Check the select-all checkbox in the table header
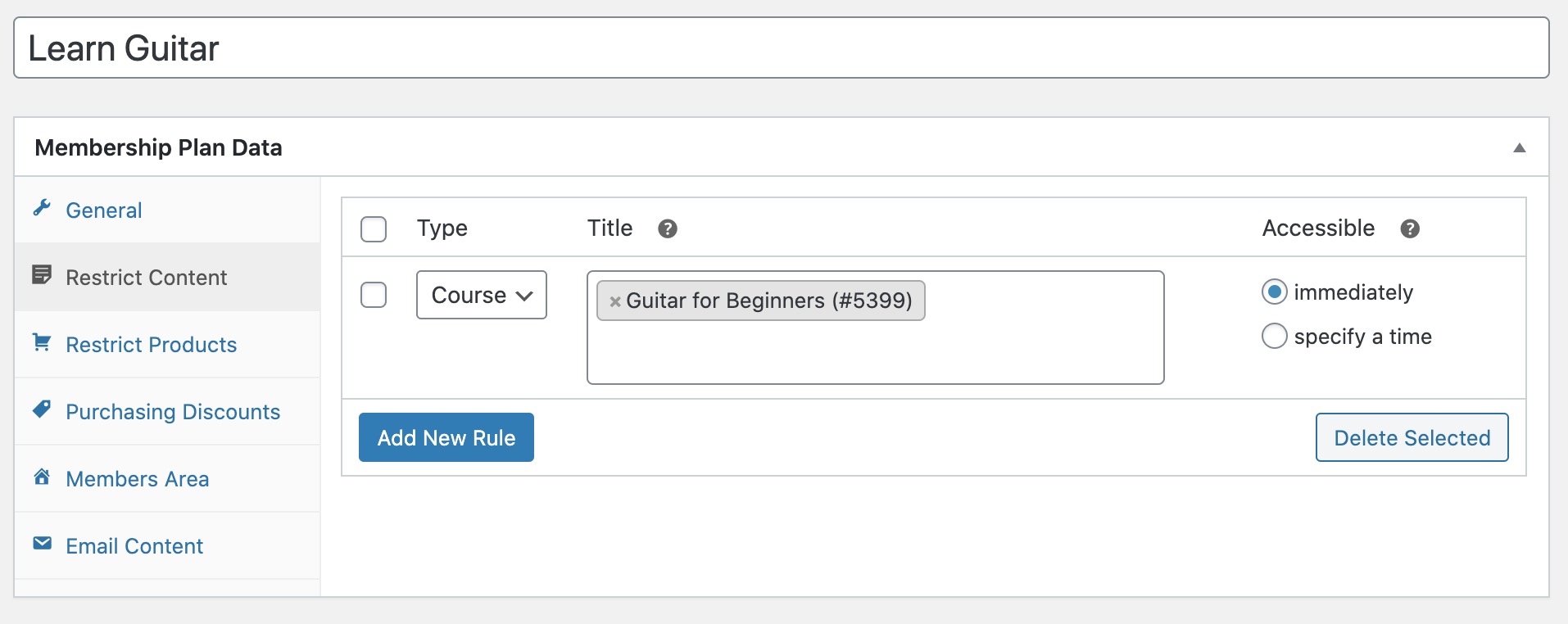The image size is (1568, 624). click(x=374, y=229)
